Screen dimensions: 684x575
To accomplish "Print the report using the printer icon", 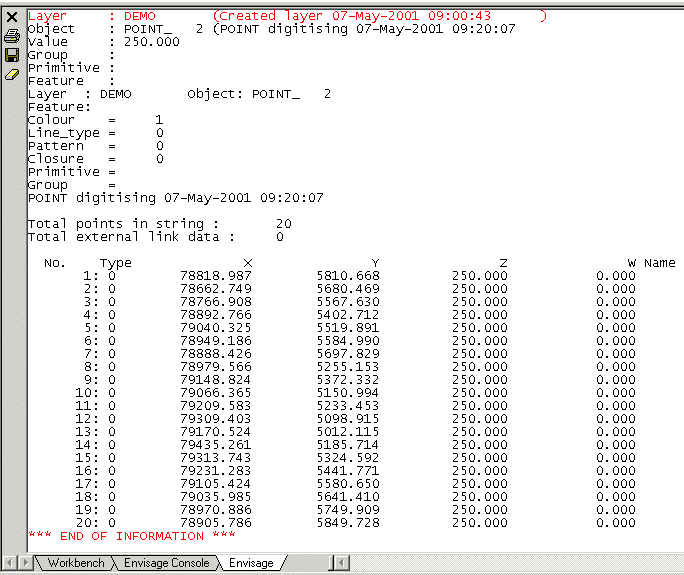I will (x=12, y=36).
